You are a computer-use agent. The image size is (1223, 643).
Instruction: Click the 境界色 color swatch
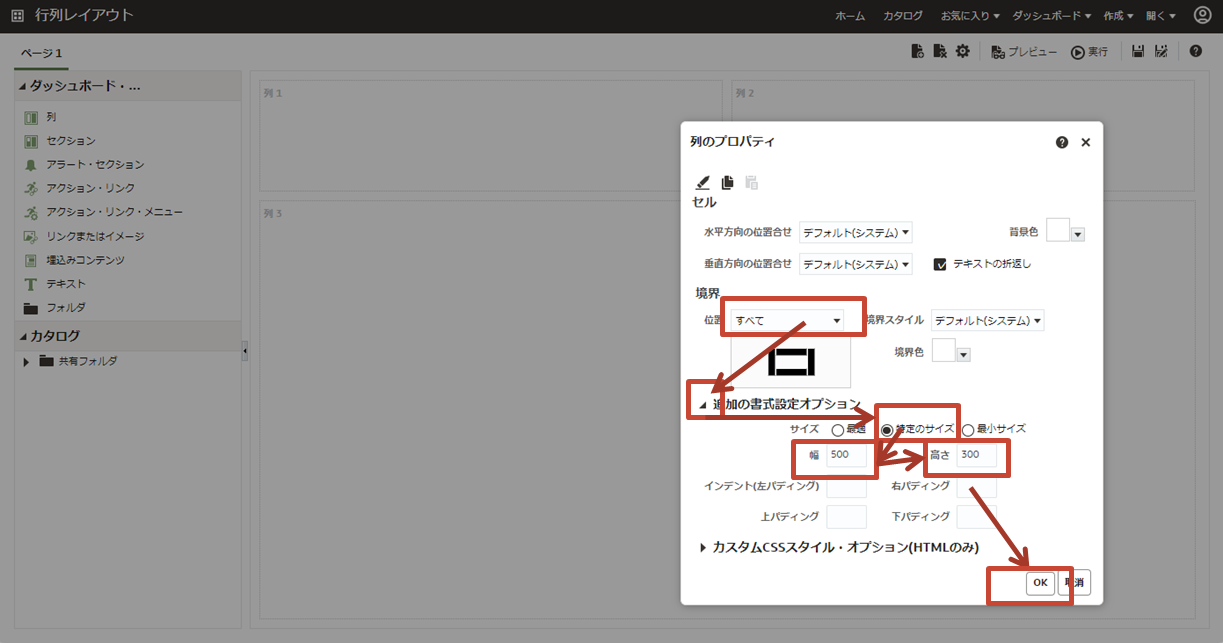tap(944, 349)
